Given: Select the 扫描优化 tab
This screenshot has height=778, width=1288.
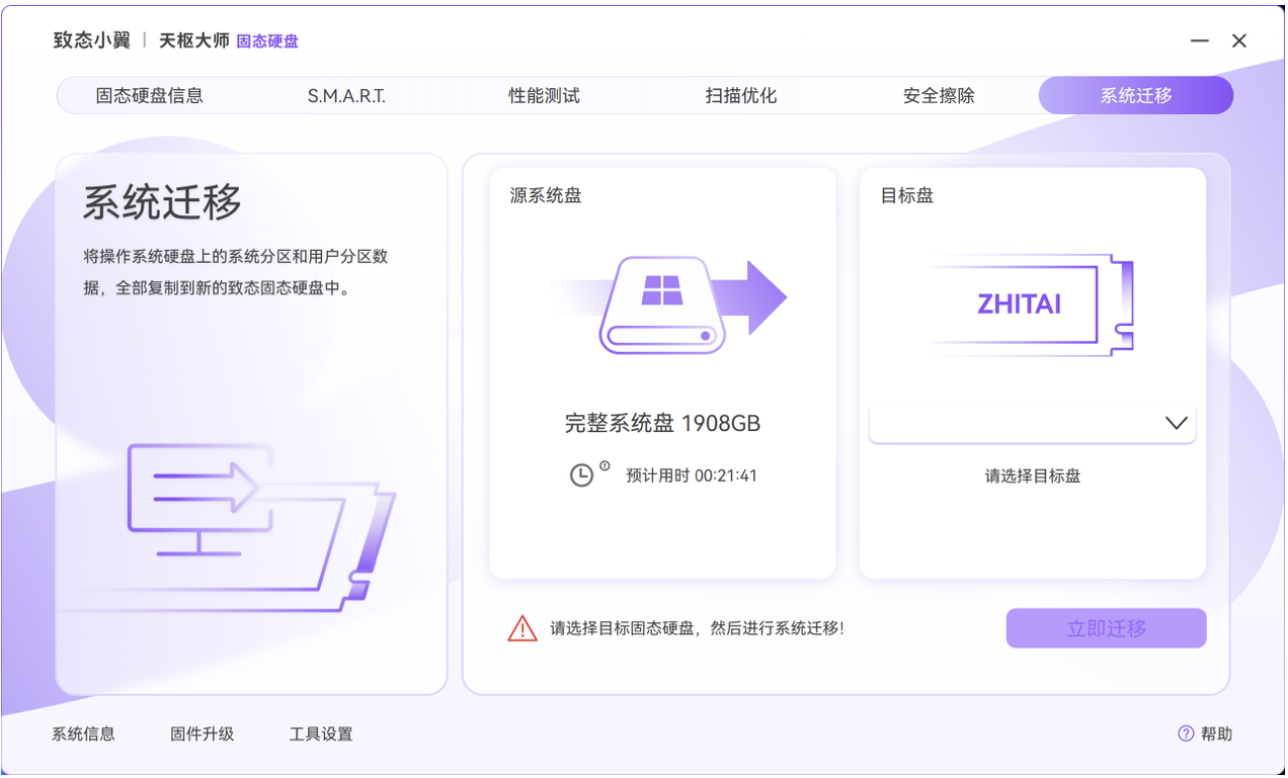Looking at the screenshot, I should 740,95.
